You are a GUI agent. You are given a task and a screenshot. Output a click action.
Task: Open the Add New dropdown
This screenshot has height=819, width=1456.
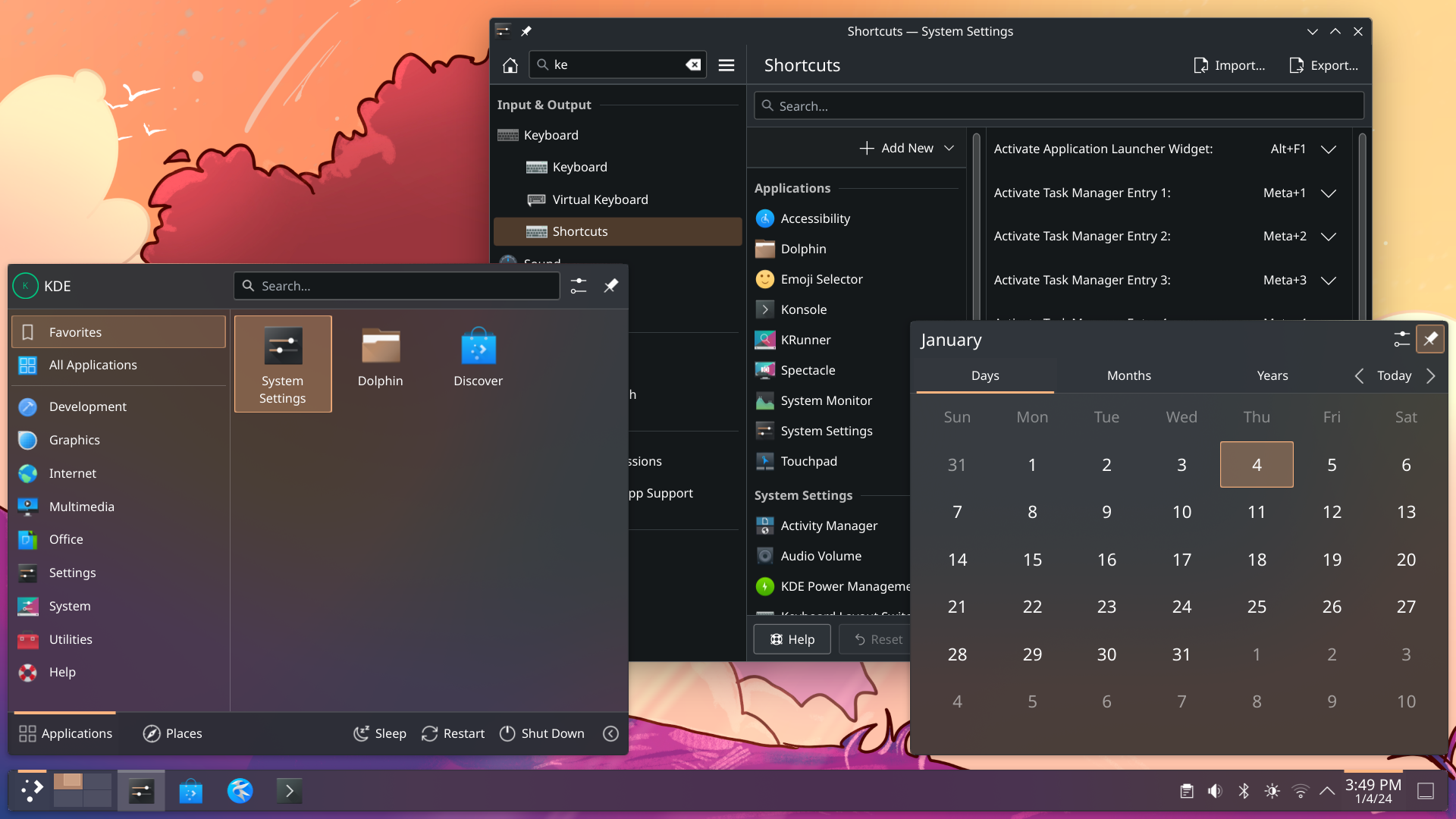907,148
